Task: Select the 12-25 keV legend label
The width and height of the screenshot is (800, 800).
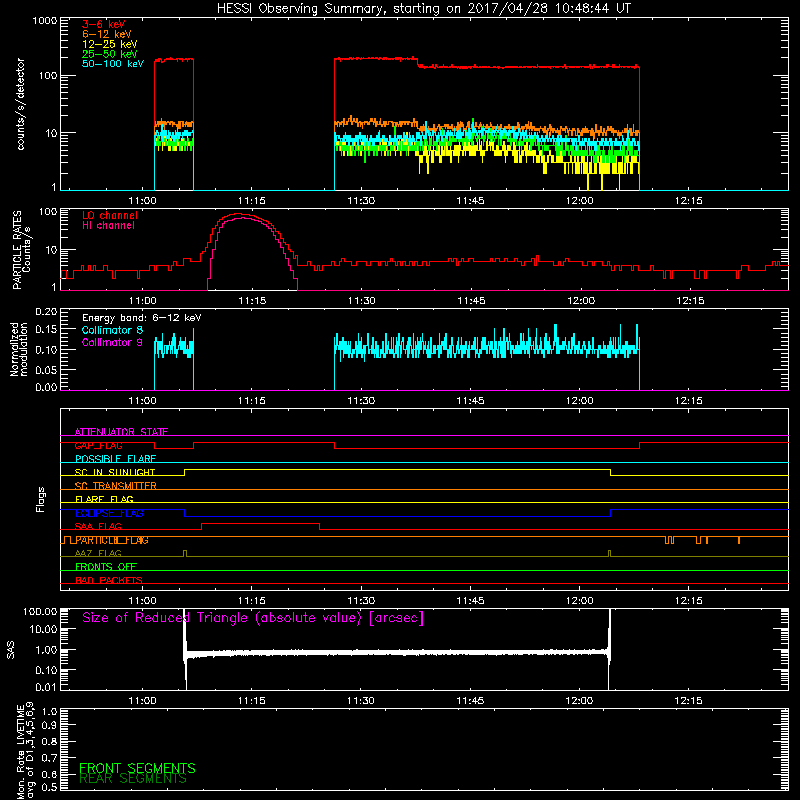Action: tap(110, 44)
